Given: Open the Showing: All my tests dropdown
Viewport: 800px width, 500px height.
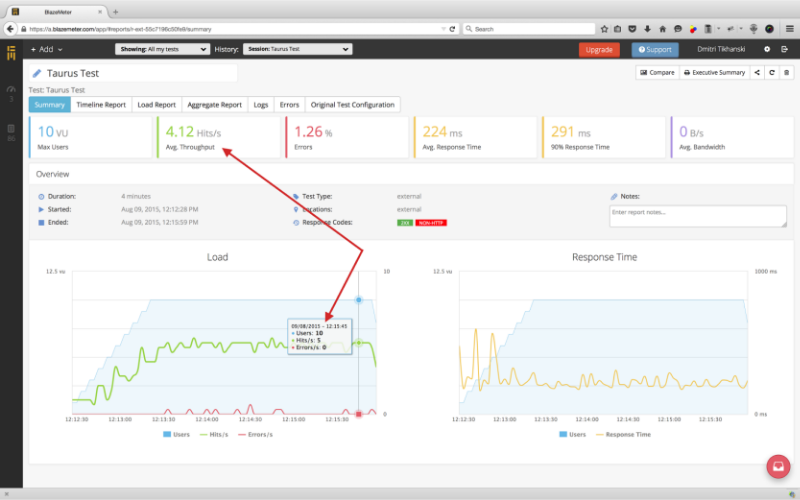Looking at the screenshot, I should click(162, 49).
